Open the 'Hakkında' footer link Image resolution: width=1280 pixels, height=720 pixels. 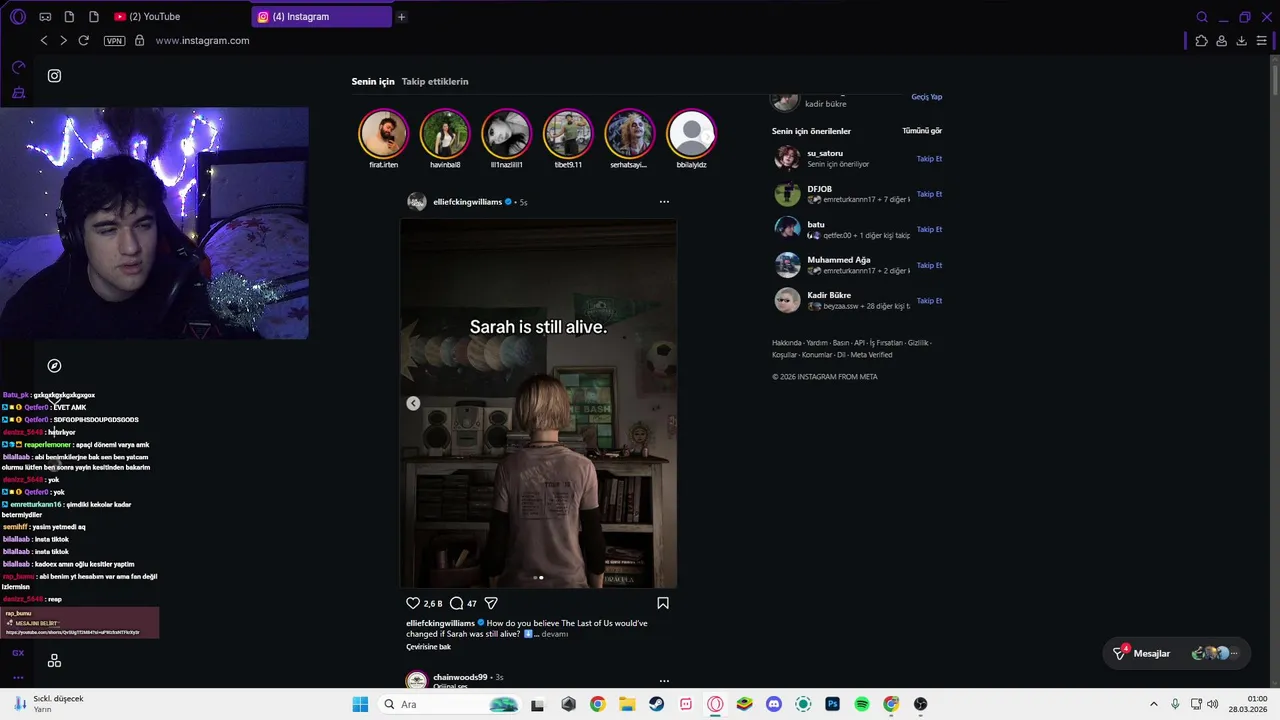click(x=787, y=343)
